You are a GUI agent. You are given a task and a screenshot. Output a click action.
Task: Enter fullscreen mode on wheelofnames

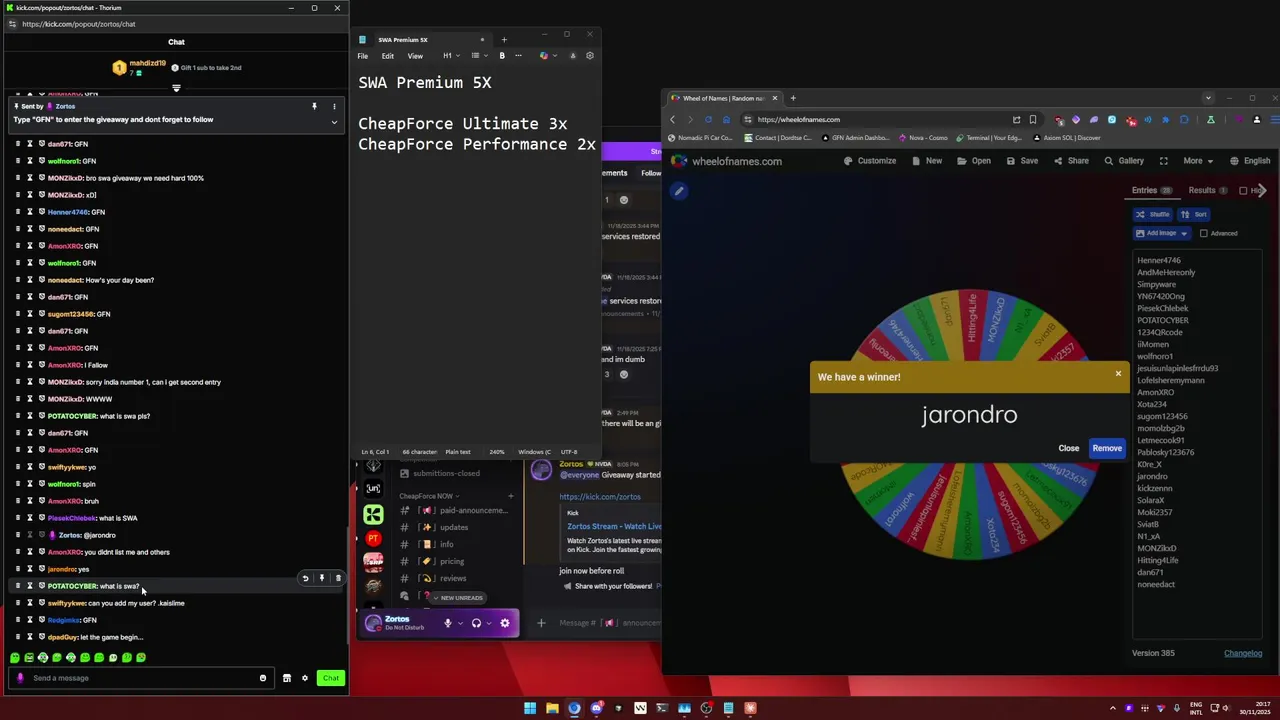1163,161
